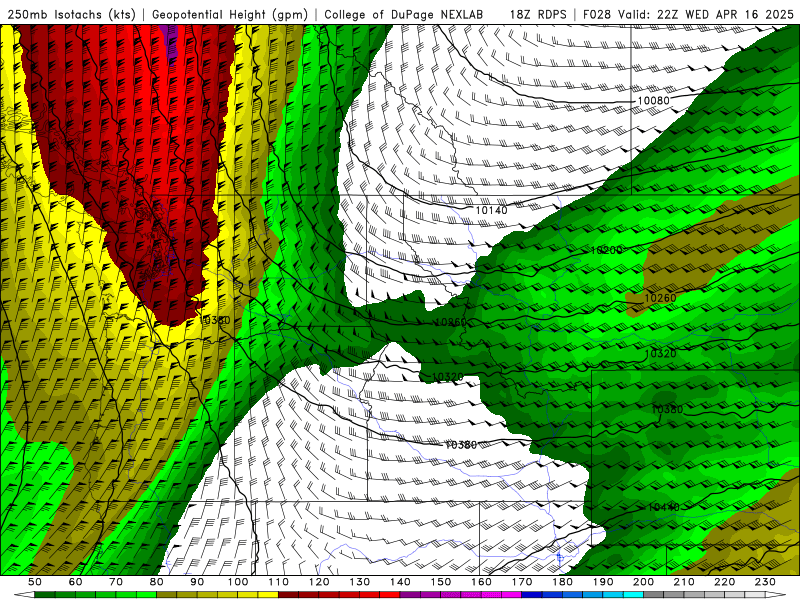Viewport: 800px width, 600px height.
Task: Select the 140 value on the color scale
Action: point(401,582)
